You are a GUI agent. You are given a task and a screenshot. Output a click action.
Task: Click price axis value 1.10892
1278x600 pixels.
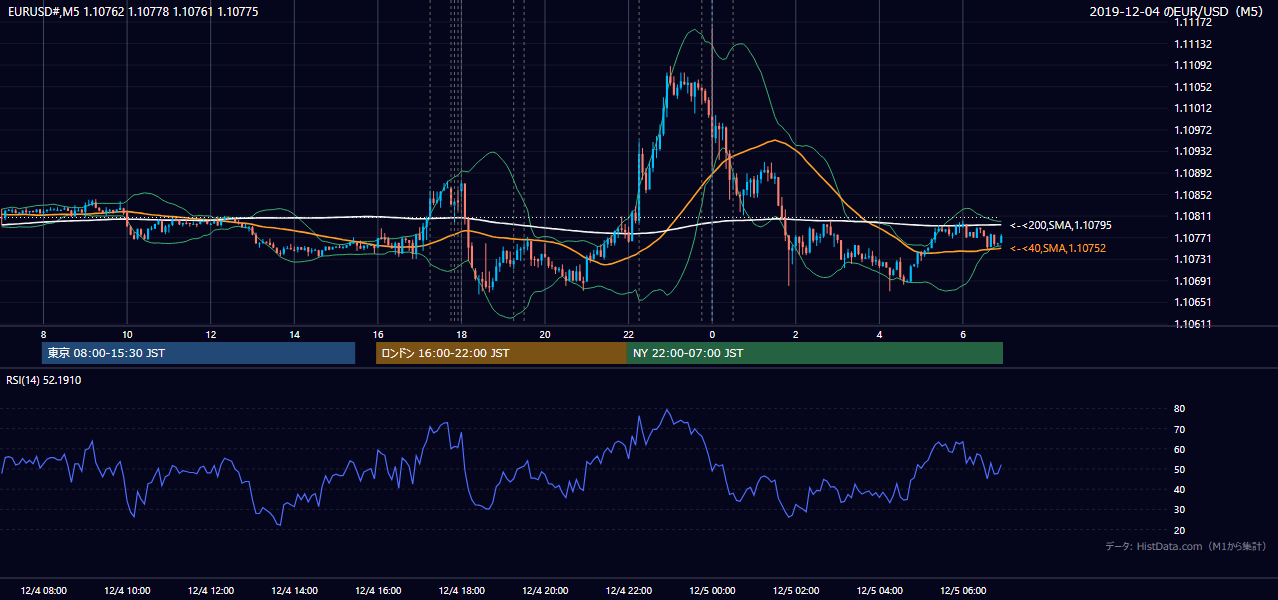pyautogui.click(x=1193, y=174)
